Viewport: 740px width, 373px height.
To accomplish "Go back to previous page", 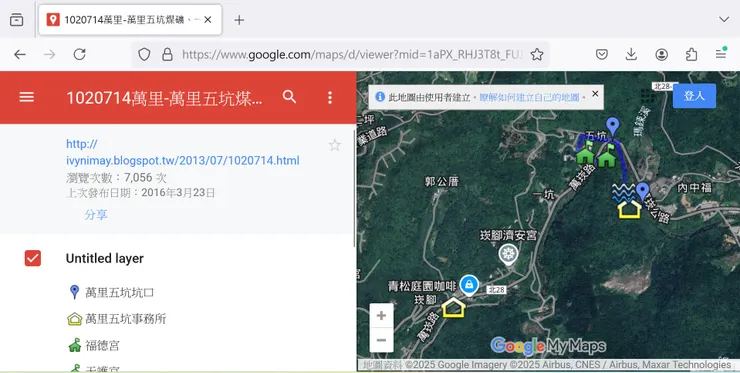I will click(20, 54).
